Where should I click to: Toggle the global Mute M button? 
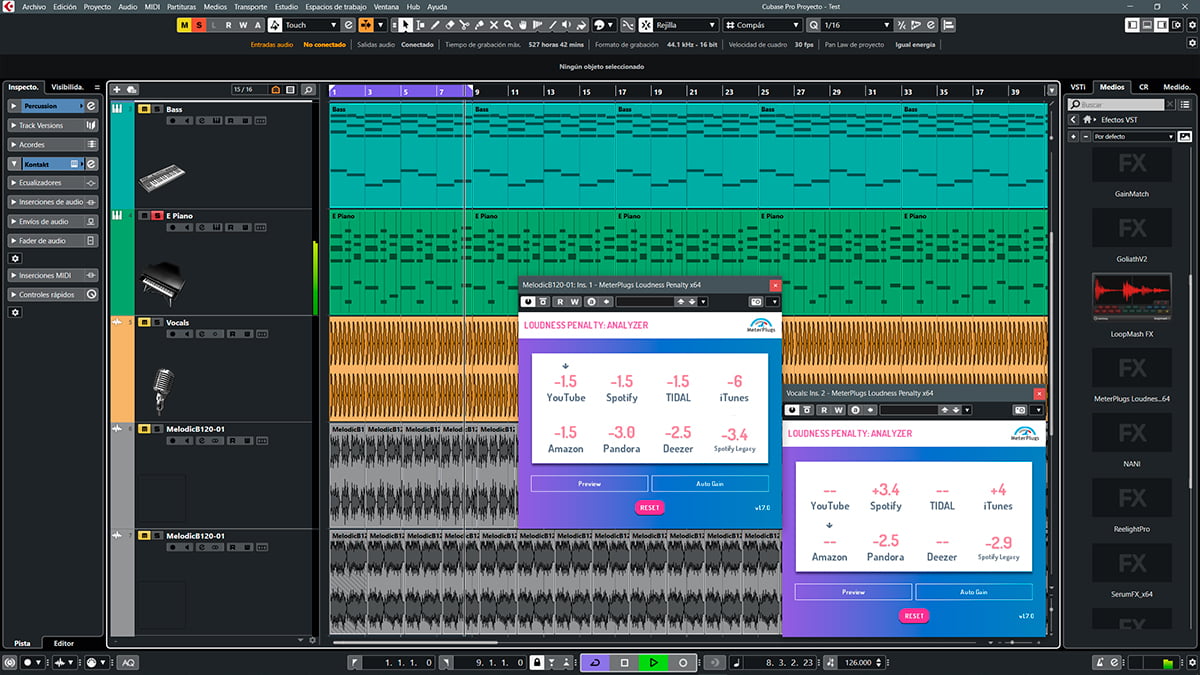[184, 24]
